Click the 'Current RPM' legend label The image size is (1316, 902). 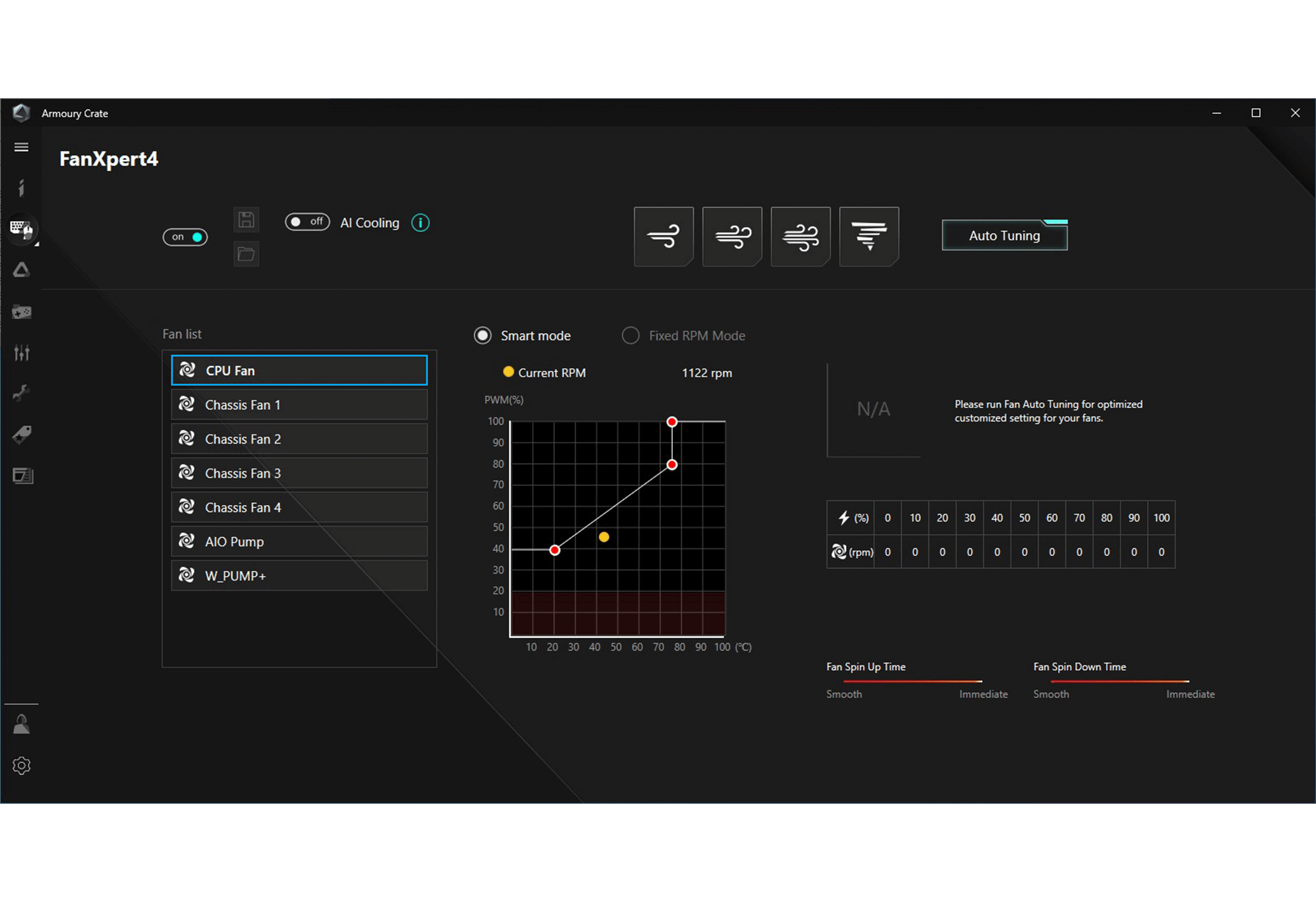(552, 373)
